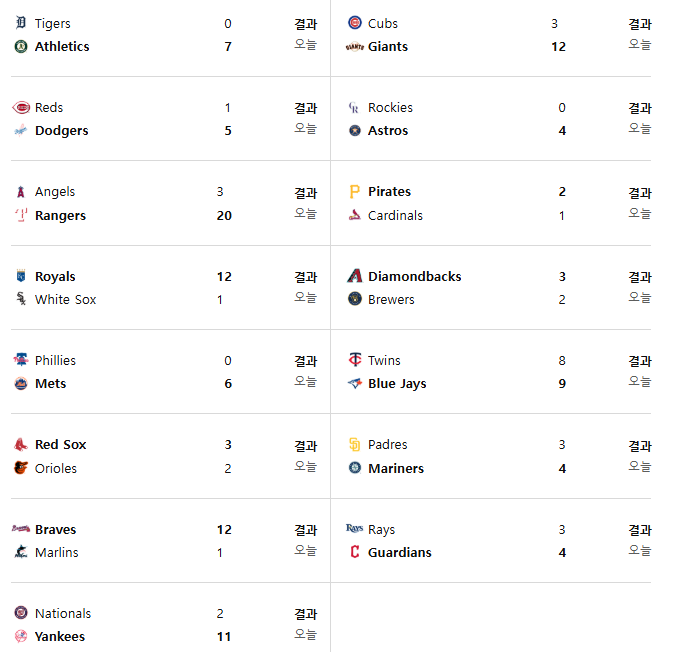The height and width of the screenshot is (652, 677).
Task: Click the Tigers team logo
Action: [21, 23]
